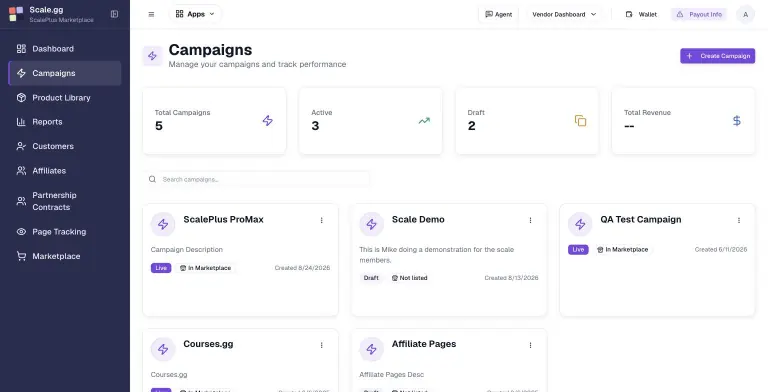Click Not listed tag on Scale Demo
This screenshot has height=392, width=768.
409,278
